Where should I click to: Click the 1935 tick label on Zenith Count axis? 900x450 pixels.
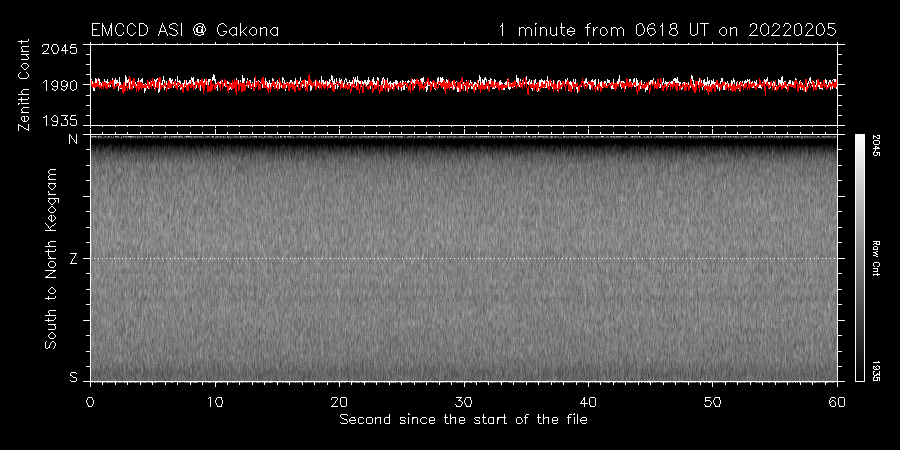coord(60,121)
